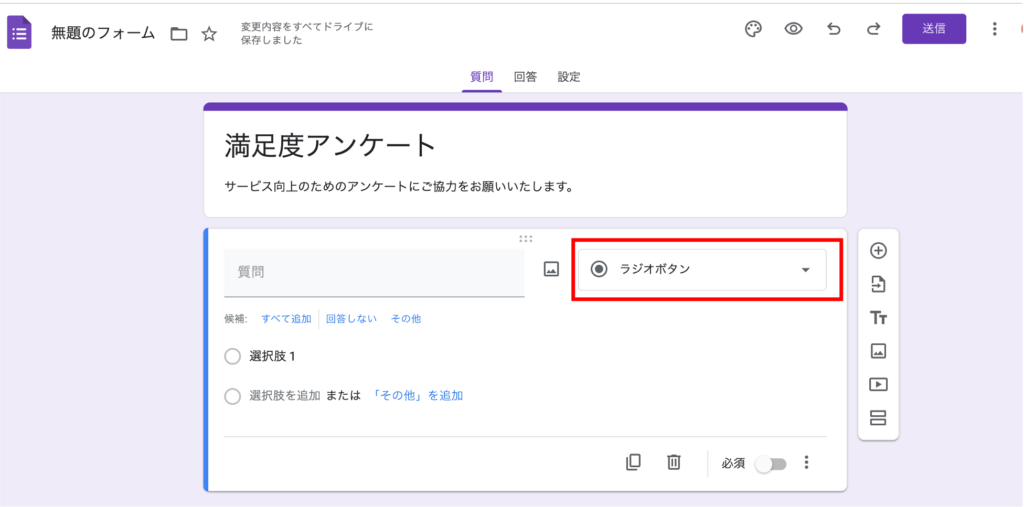The height and width of the screenshot is (507, 1024).
Task: Undo the last change
Action: (833, 29)
